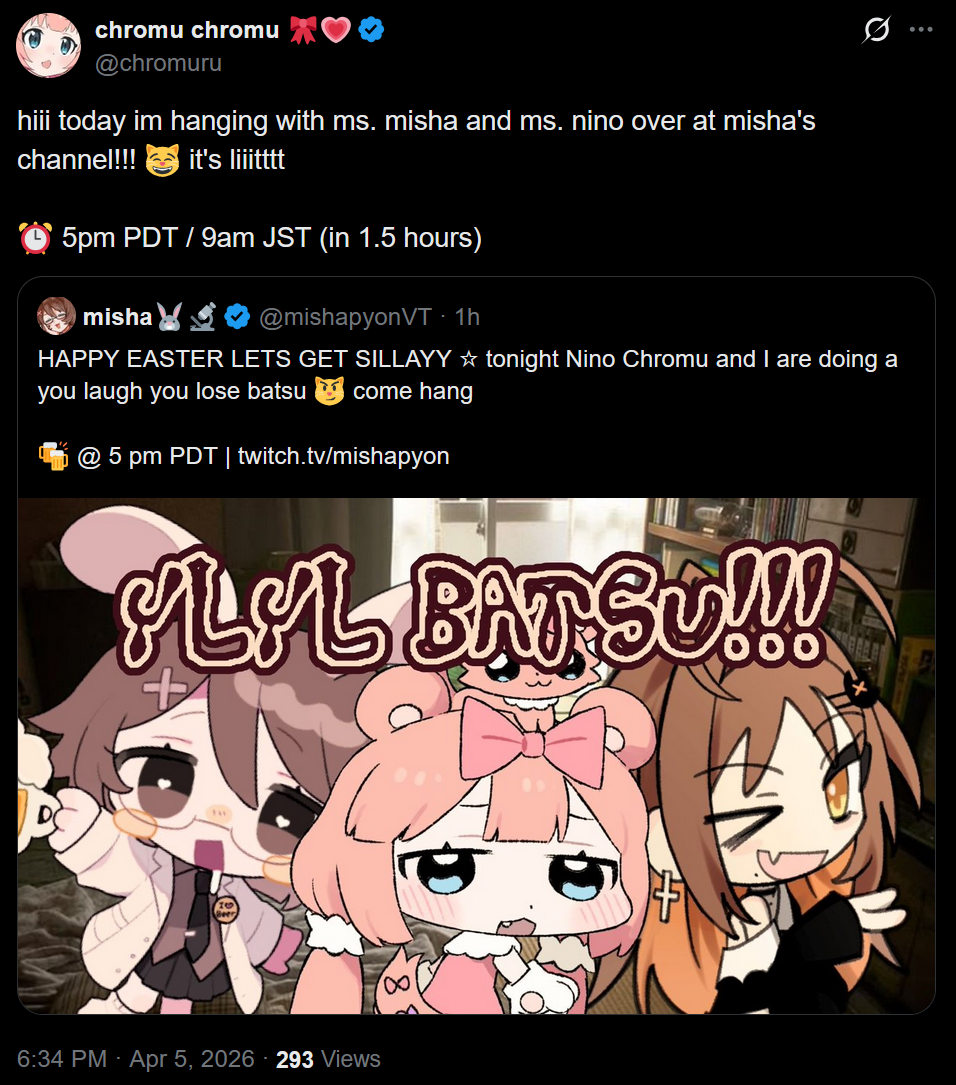Open the quoted post text from misha
Image resolution: width=956 pixels, height=1085 pixels.
tap(468, 374)
